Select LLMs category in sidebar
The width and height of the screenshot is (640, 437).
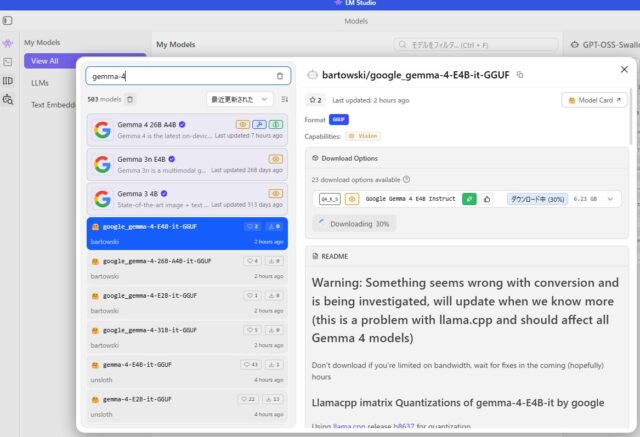[x=40, y=82]
